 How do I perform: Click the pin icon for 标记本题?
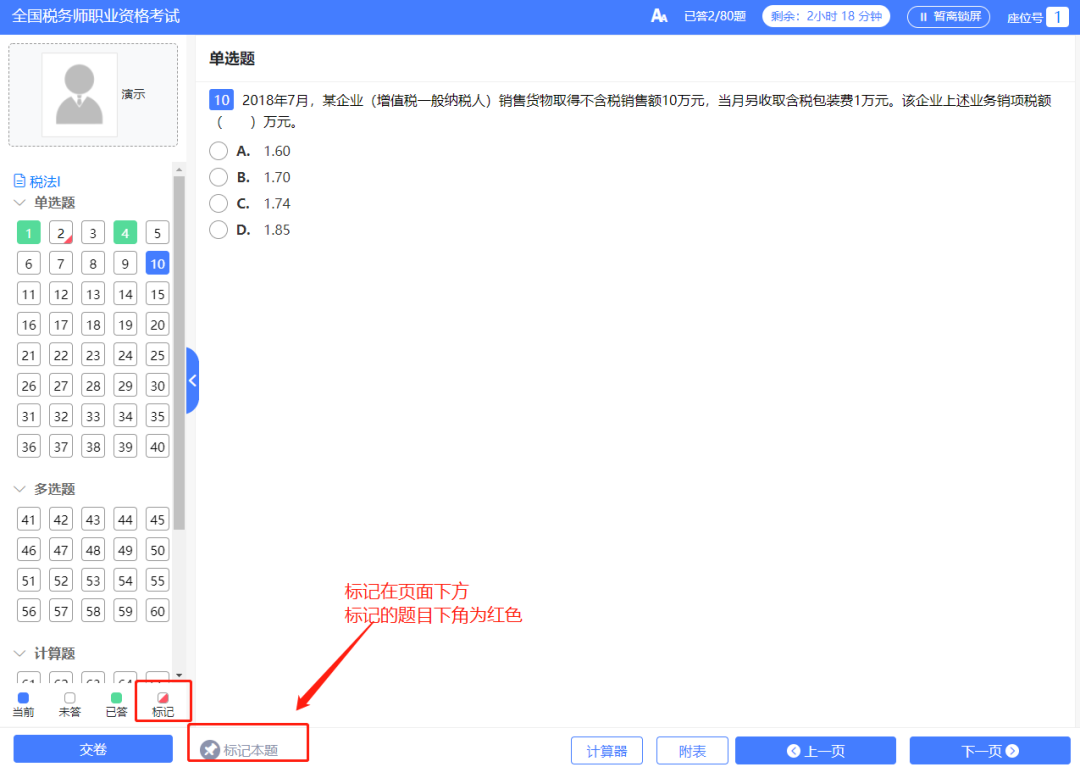[x=209, y=749]
